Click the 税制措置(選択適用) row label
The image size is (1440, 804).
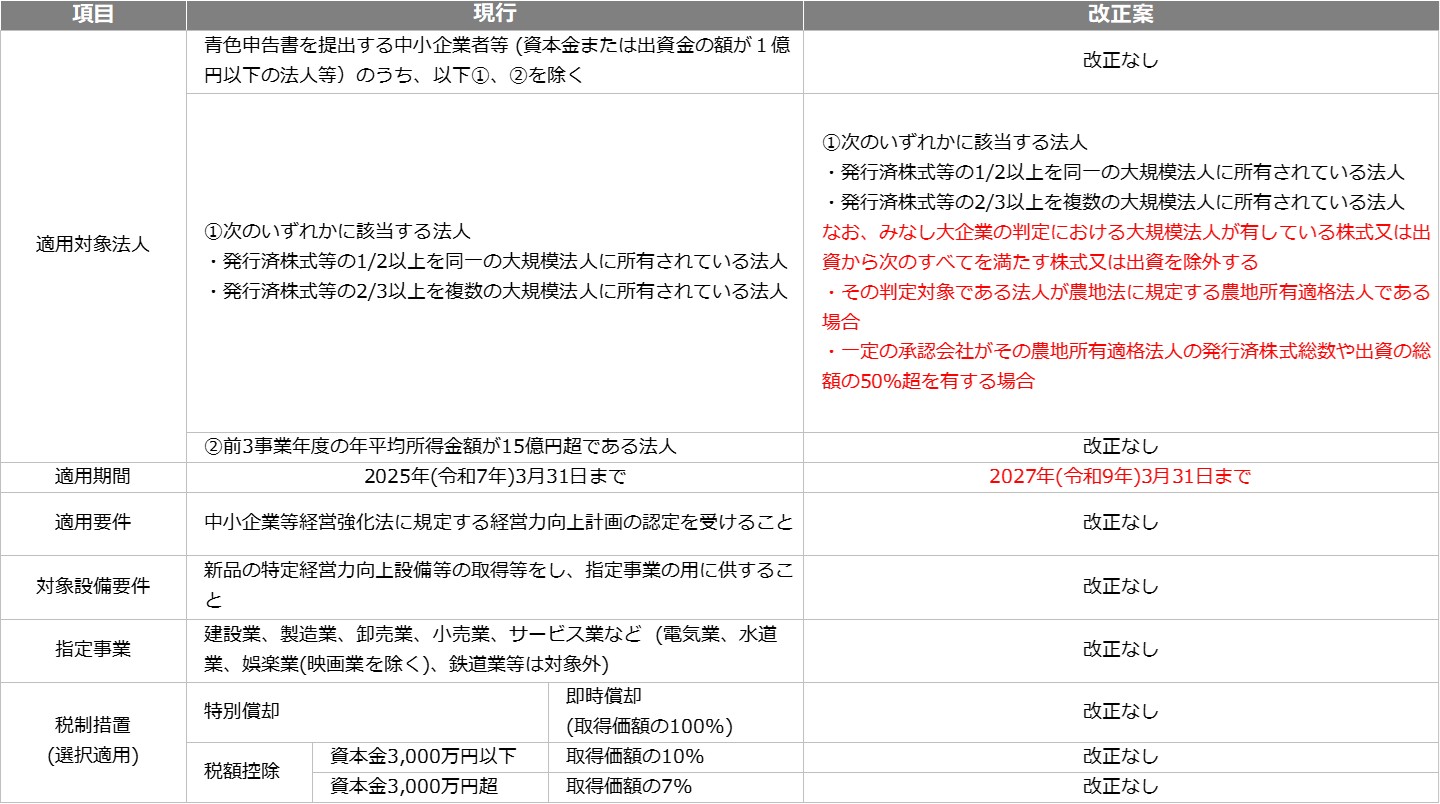coord(92,732)
